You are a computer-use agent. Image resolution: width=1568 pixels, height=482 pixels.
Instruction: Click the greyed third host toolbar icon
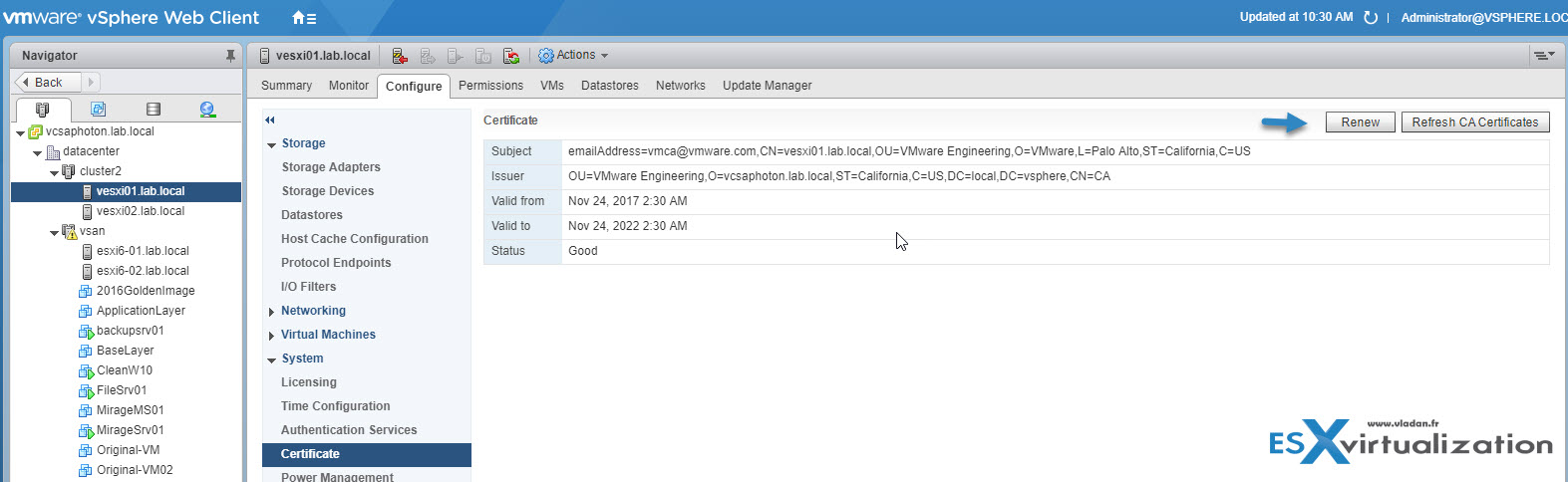coord(456,56)
